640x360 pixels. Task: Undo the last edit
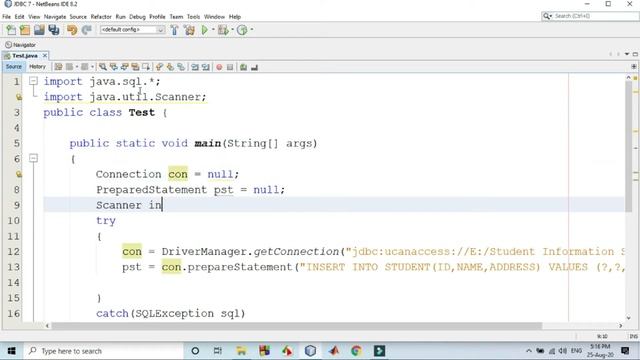(72, 30)
